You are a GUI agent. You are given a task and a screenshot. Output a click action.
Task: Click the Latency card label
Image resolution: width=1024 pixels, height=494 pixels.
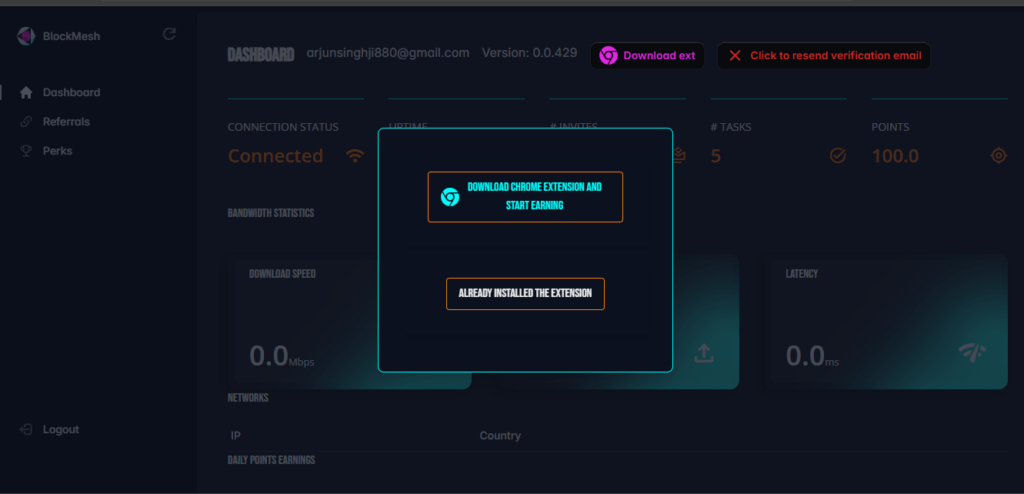click(802, 274)
